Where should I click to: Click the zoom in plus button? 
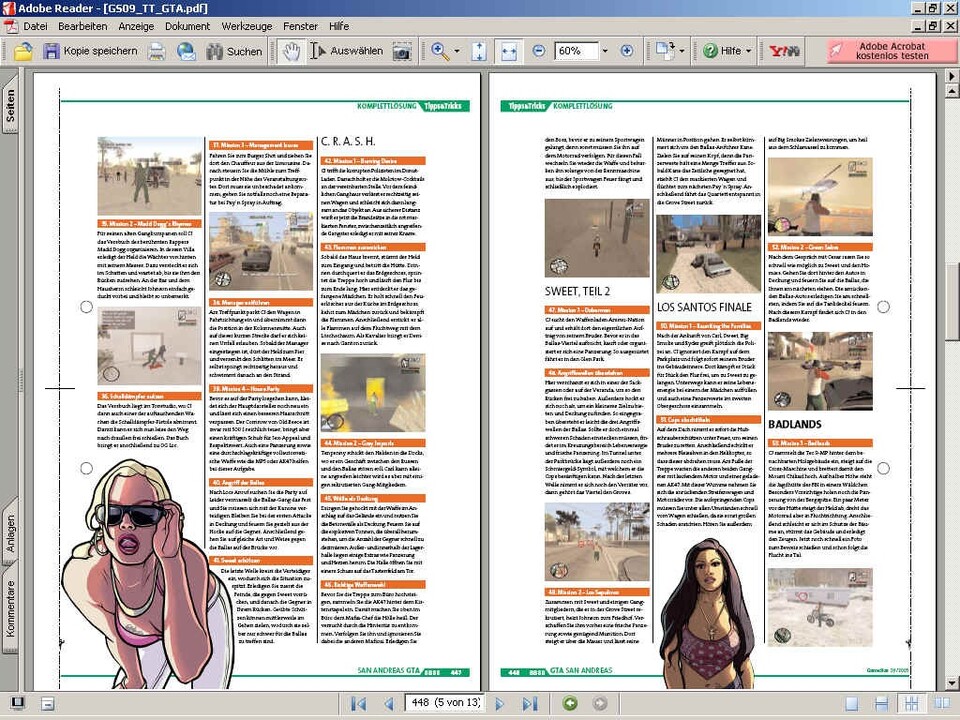626,51
